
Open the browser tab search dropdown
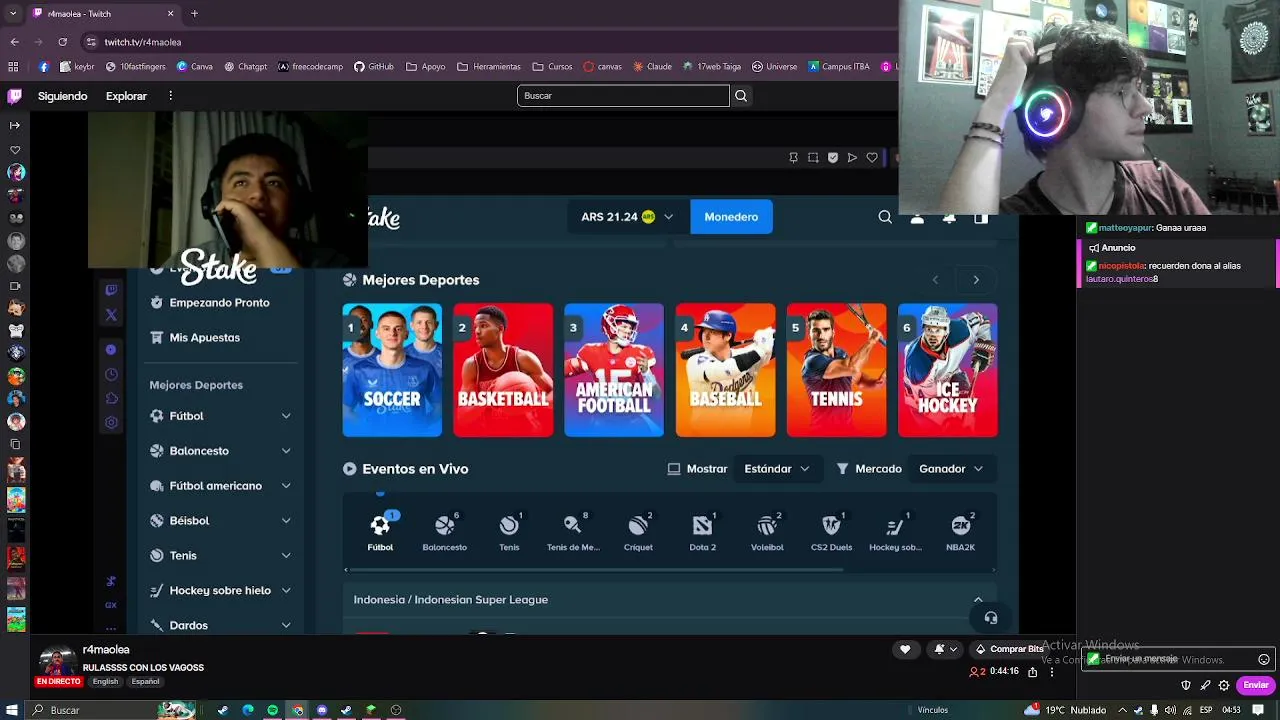(x=12, y=14)
